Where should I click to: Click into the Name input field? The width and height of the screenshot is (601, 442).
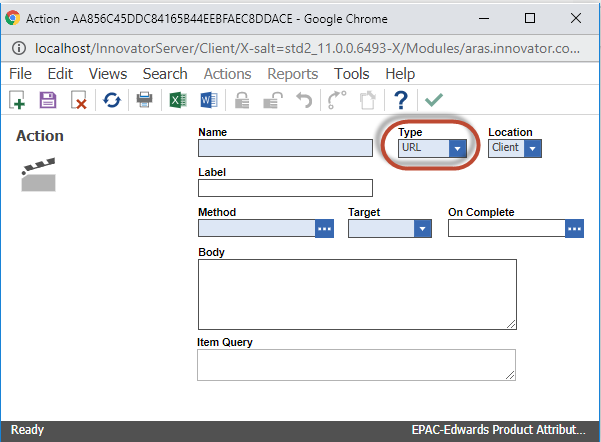tap(284, 148)
